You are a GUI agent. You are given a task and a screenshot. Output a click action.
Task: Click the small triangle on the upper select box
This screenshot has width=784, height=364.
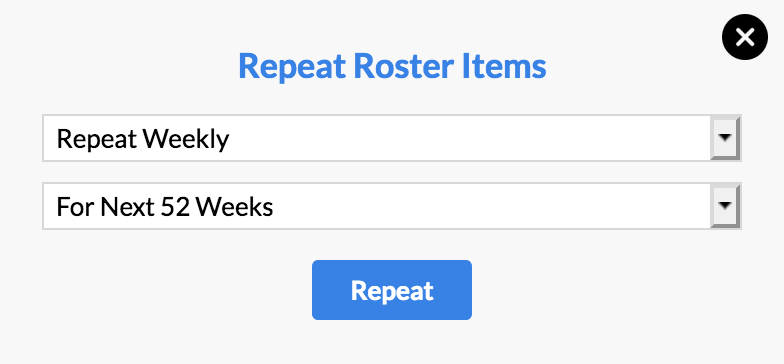pyautogui.click(x=725, y=138)
